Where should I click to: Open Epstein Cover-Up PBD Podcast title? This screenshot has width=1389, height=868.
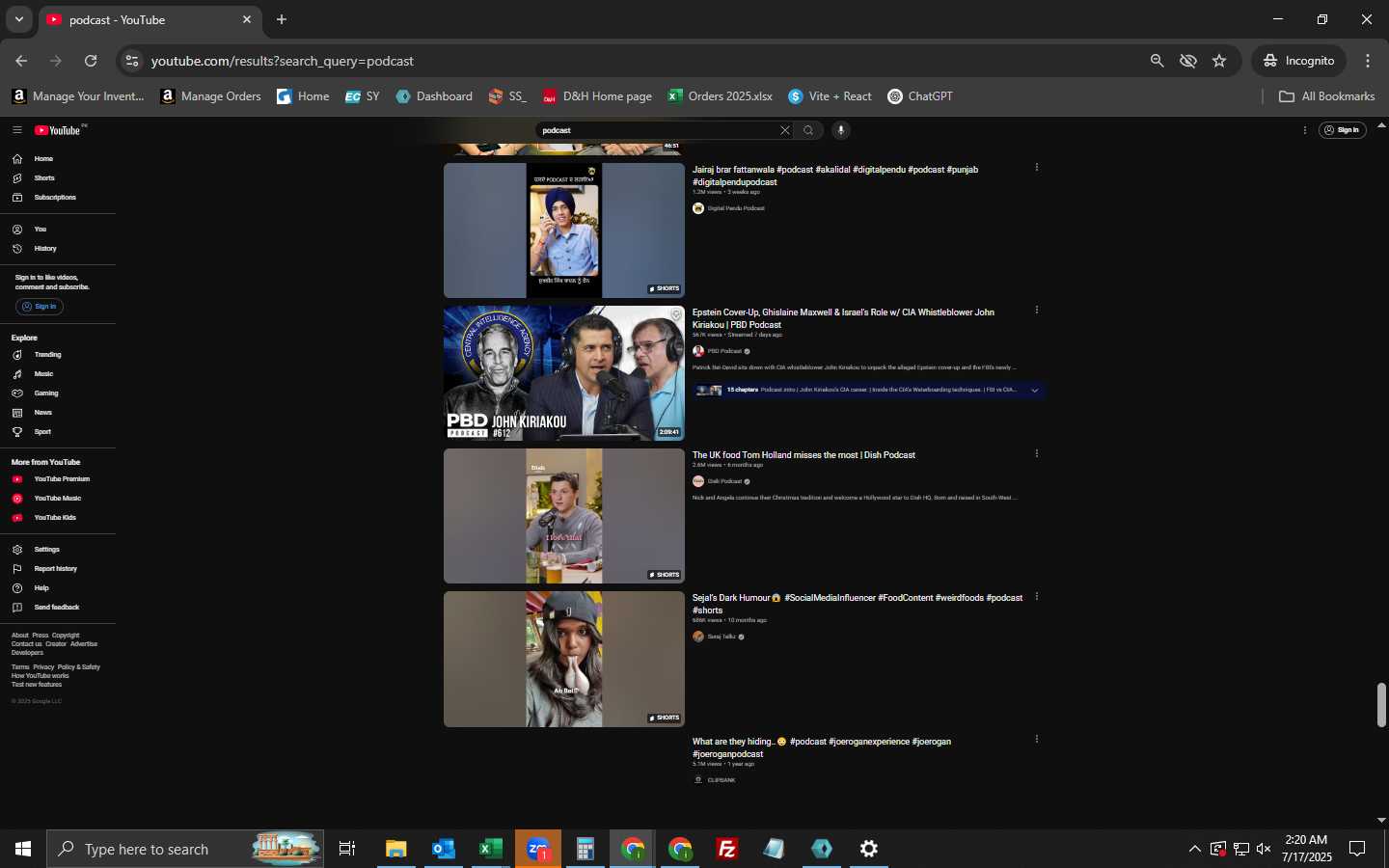point(843,318)
